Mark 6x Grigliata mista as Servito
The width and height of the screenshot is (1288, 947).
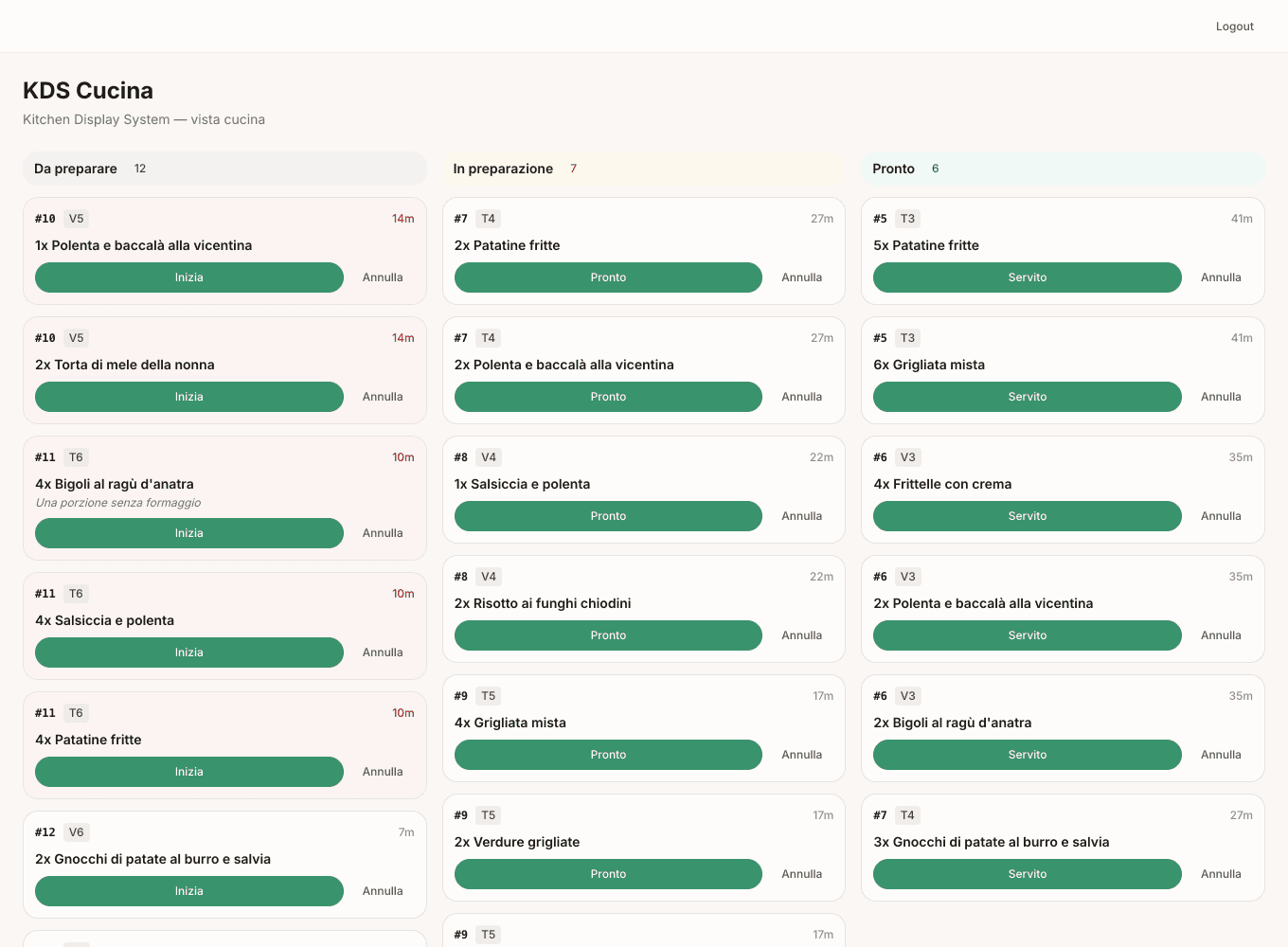(1028, 397)
